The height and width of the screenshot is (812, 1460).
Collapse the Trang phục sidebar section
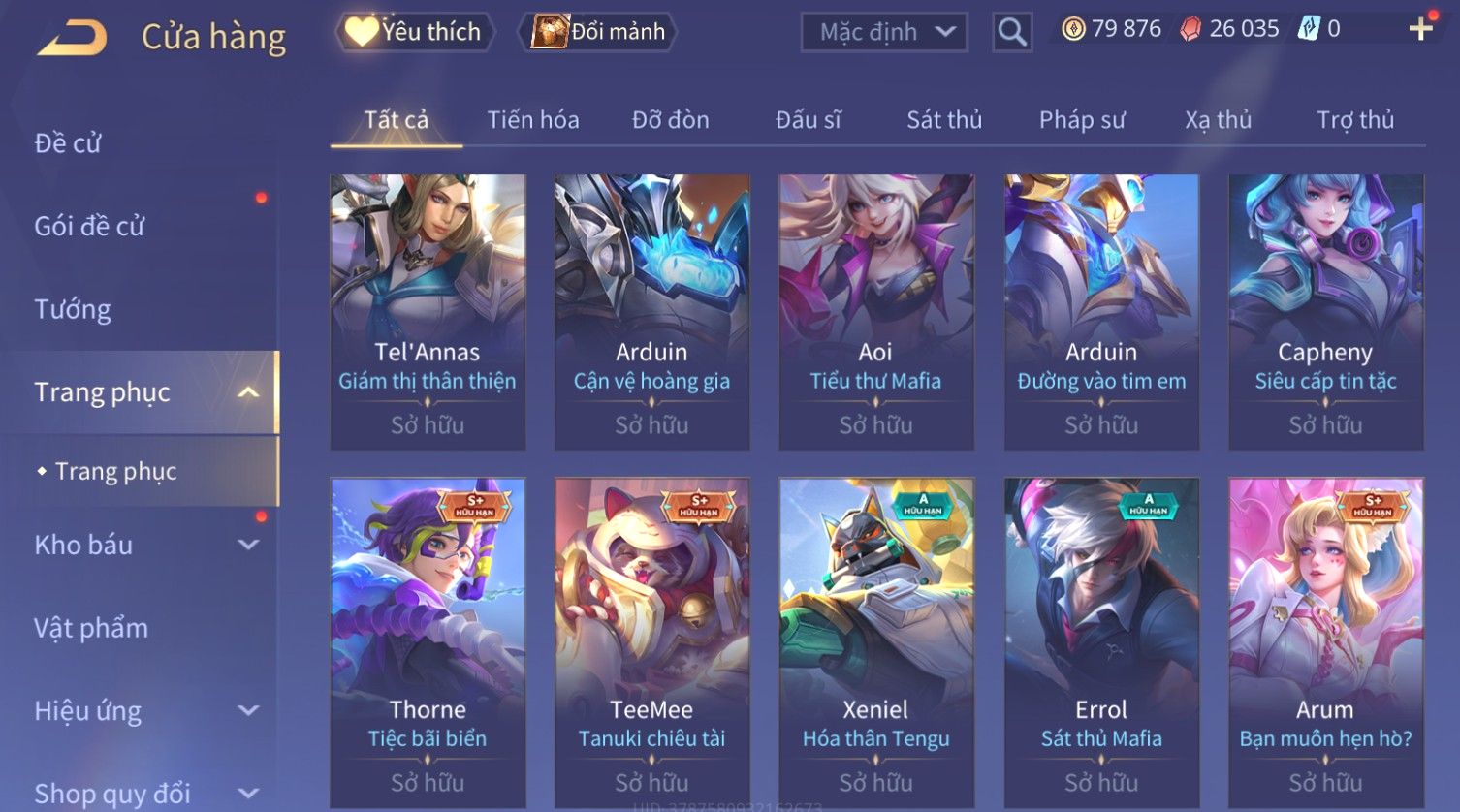tap(248, 392)
